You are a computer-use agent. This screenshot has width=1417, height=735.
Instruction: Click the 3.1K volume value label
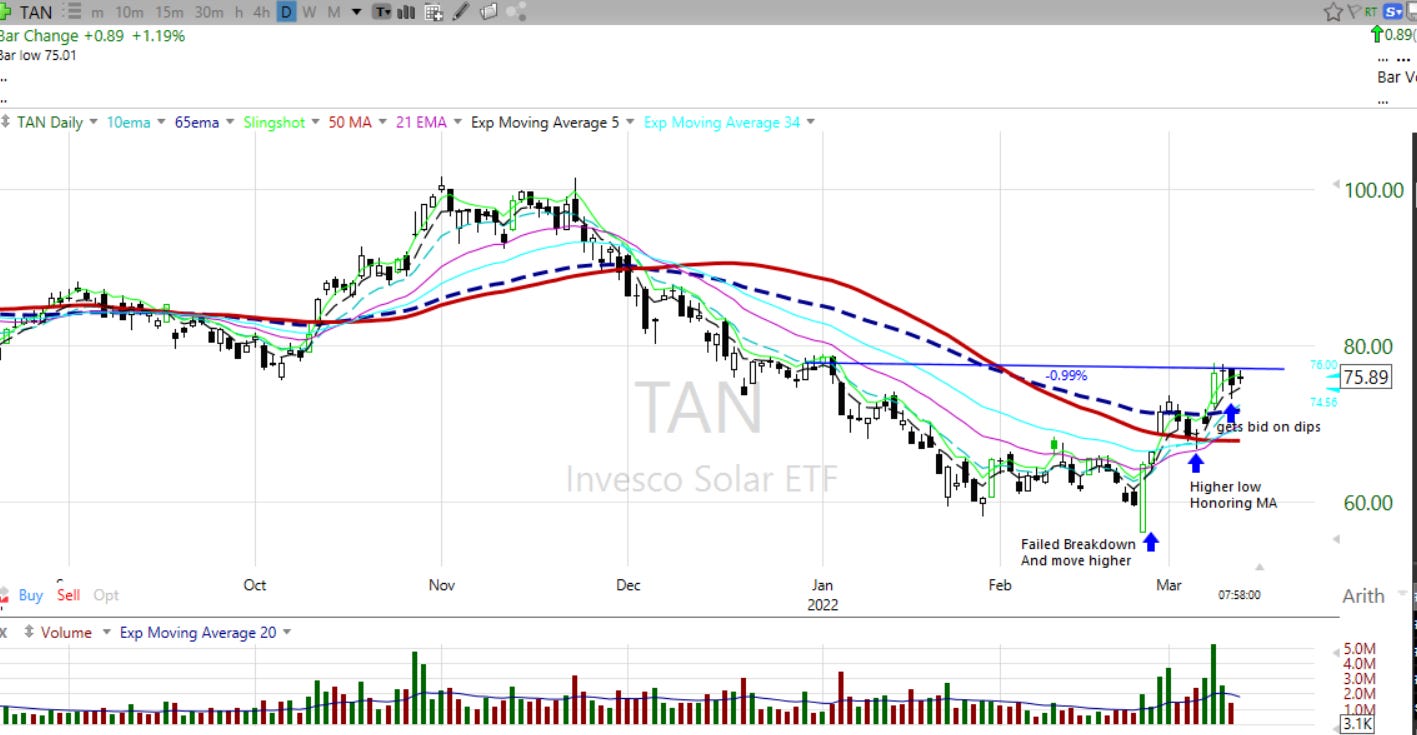tap(1358, 724)
